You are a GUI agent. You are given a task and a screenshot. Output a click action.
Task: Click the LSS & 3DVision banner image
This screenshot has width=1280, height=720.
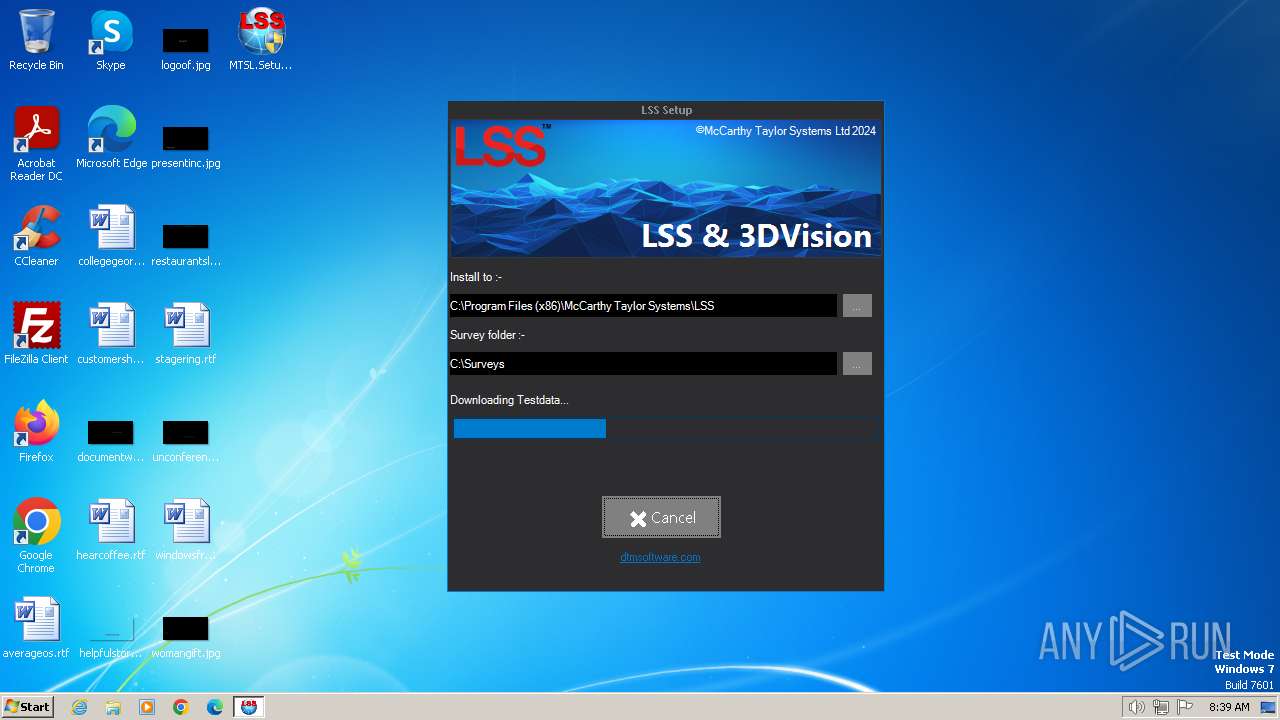click(x=666, y=189)
